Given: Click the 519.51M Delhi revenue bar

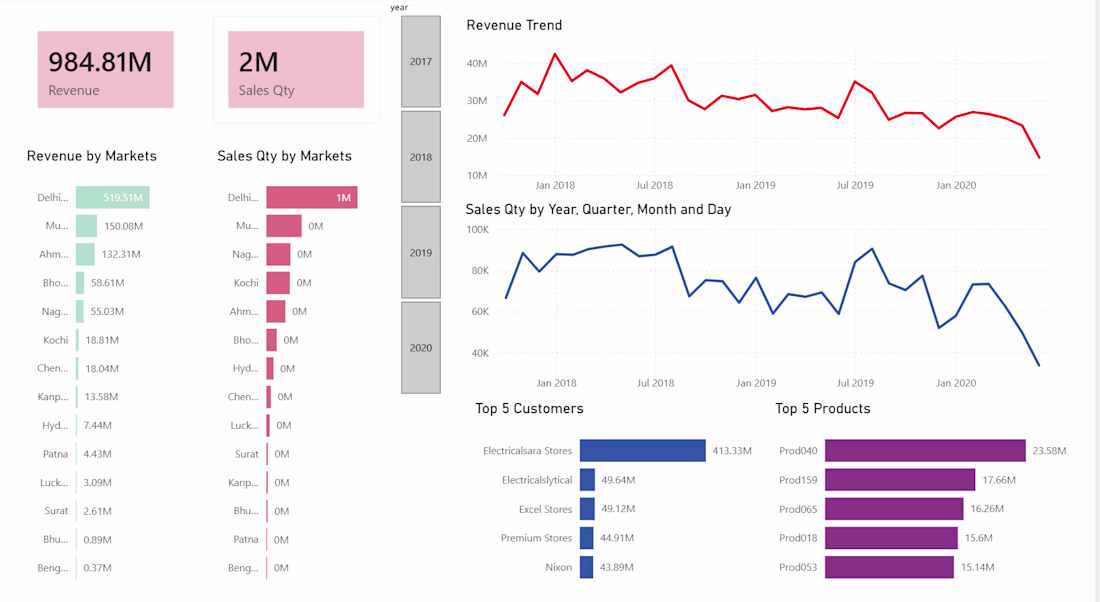Looking at the screenshot, I should (112, 198).
